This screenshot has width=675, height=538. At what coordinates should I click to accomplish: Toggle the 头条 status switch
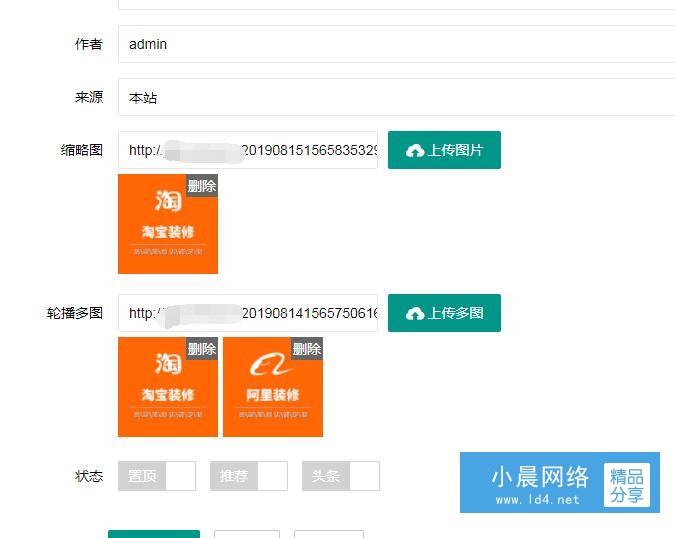pyautogui.click(x=341, y=476)
